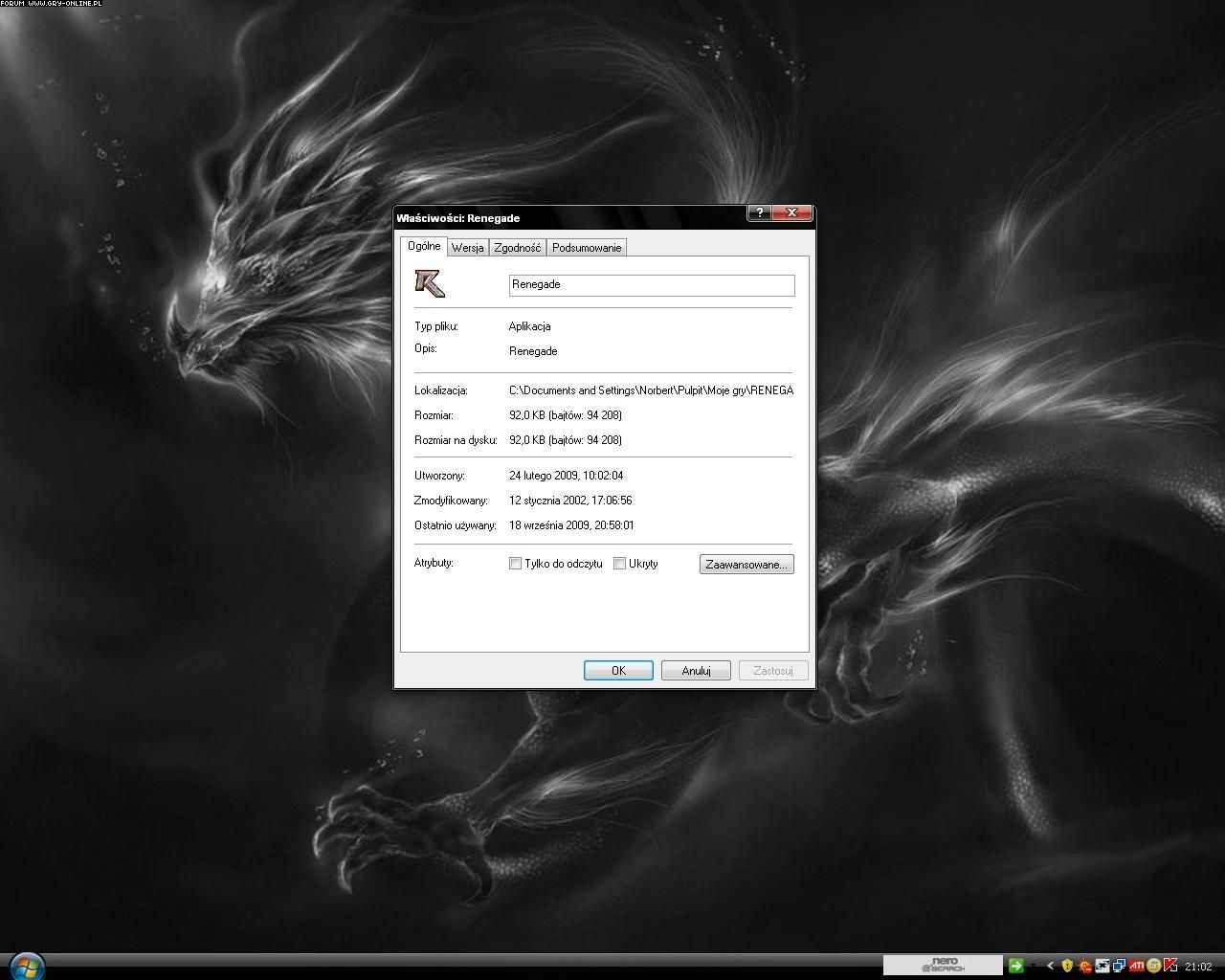
Task: Toggle the 'Ukryty' checkbox
Action: 619,564
